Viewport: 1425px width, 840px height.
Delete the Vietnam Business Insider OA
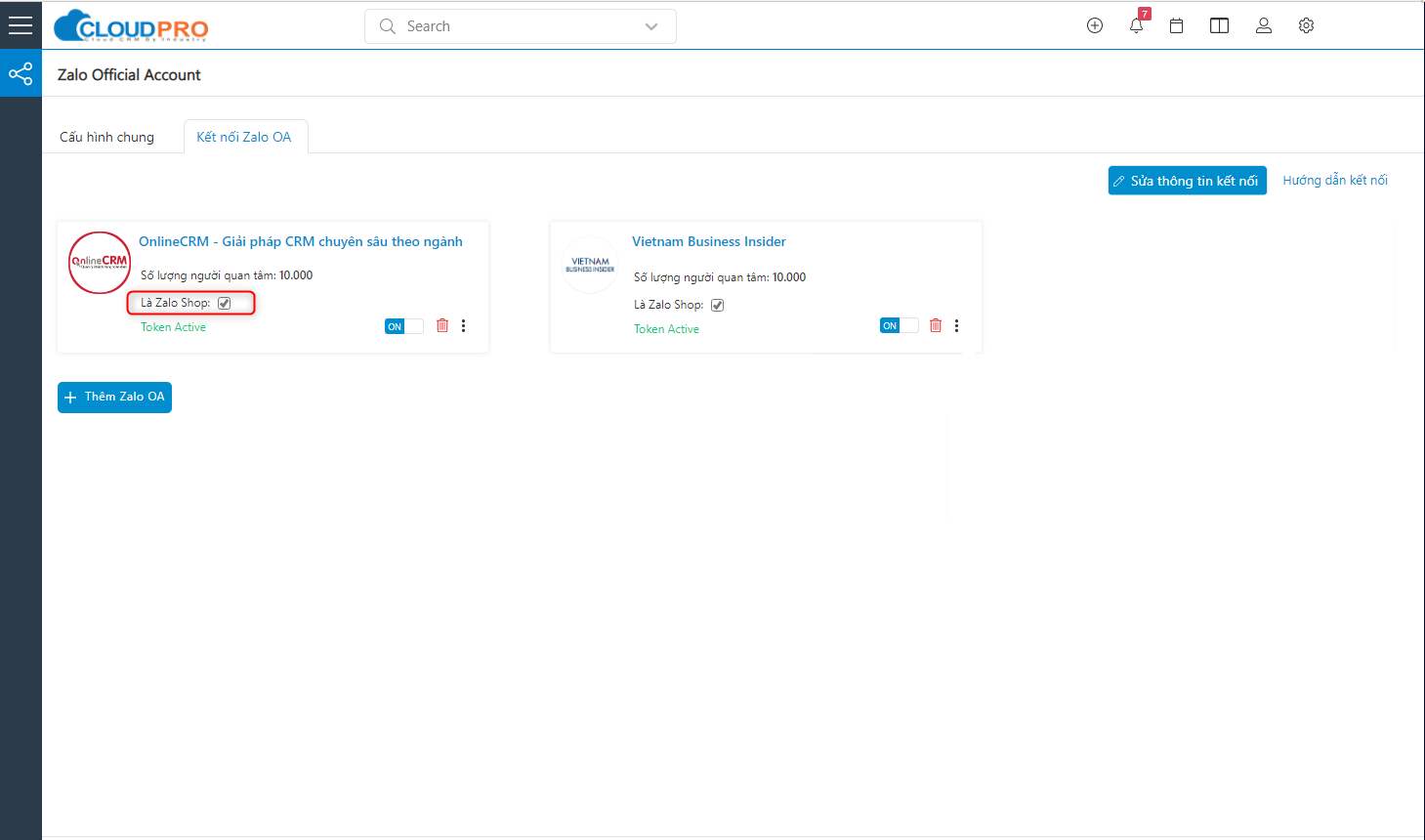936,325
